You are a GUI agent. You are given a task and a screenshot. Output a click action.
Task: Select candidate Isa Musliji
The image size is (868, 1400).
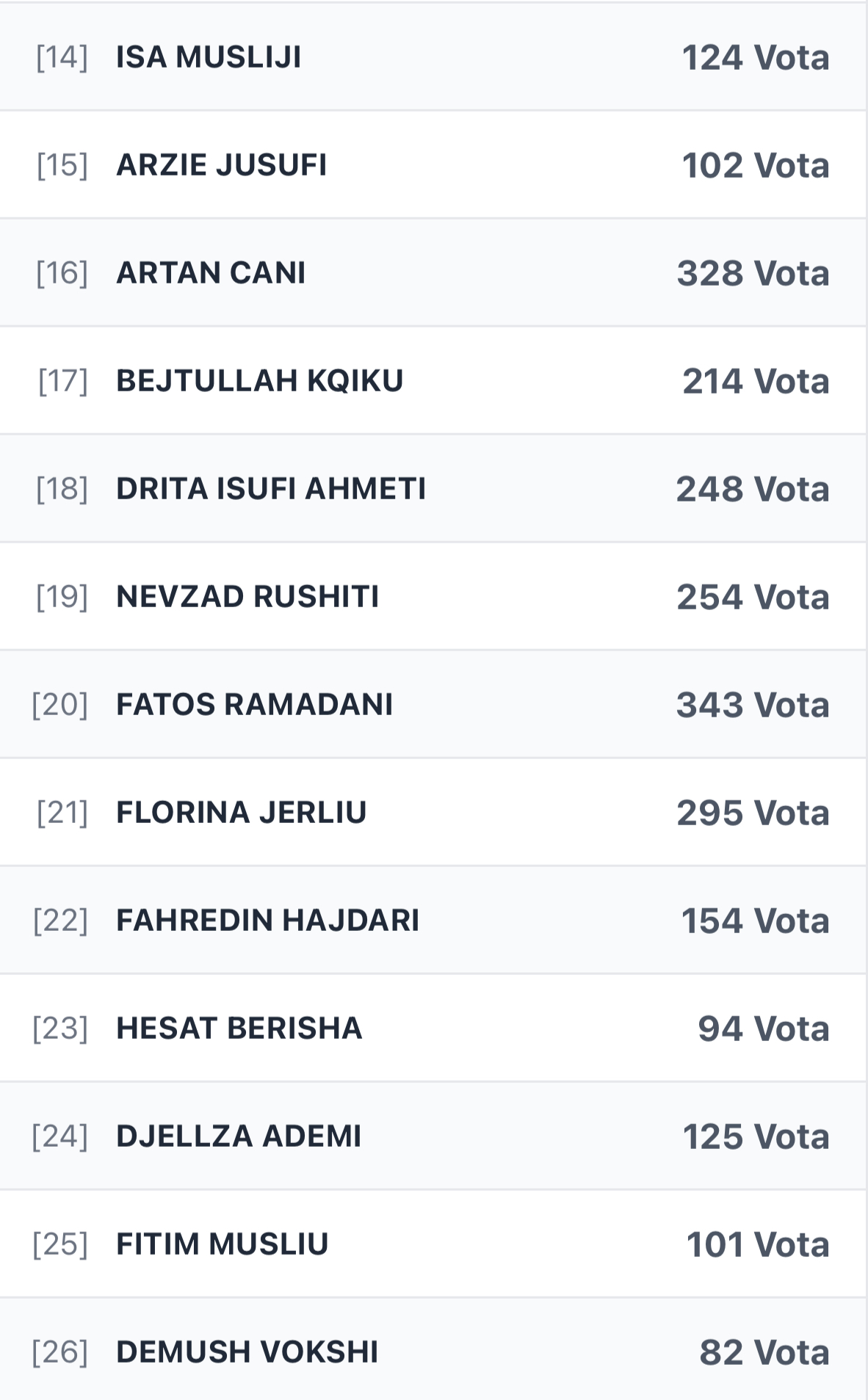coord(209,57)
